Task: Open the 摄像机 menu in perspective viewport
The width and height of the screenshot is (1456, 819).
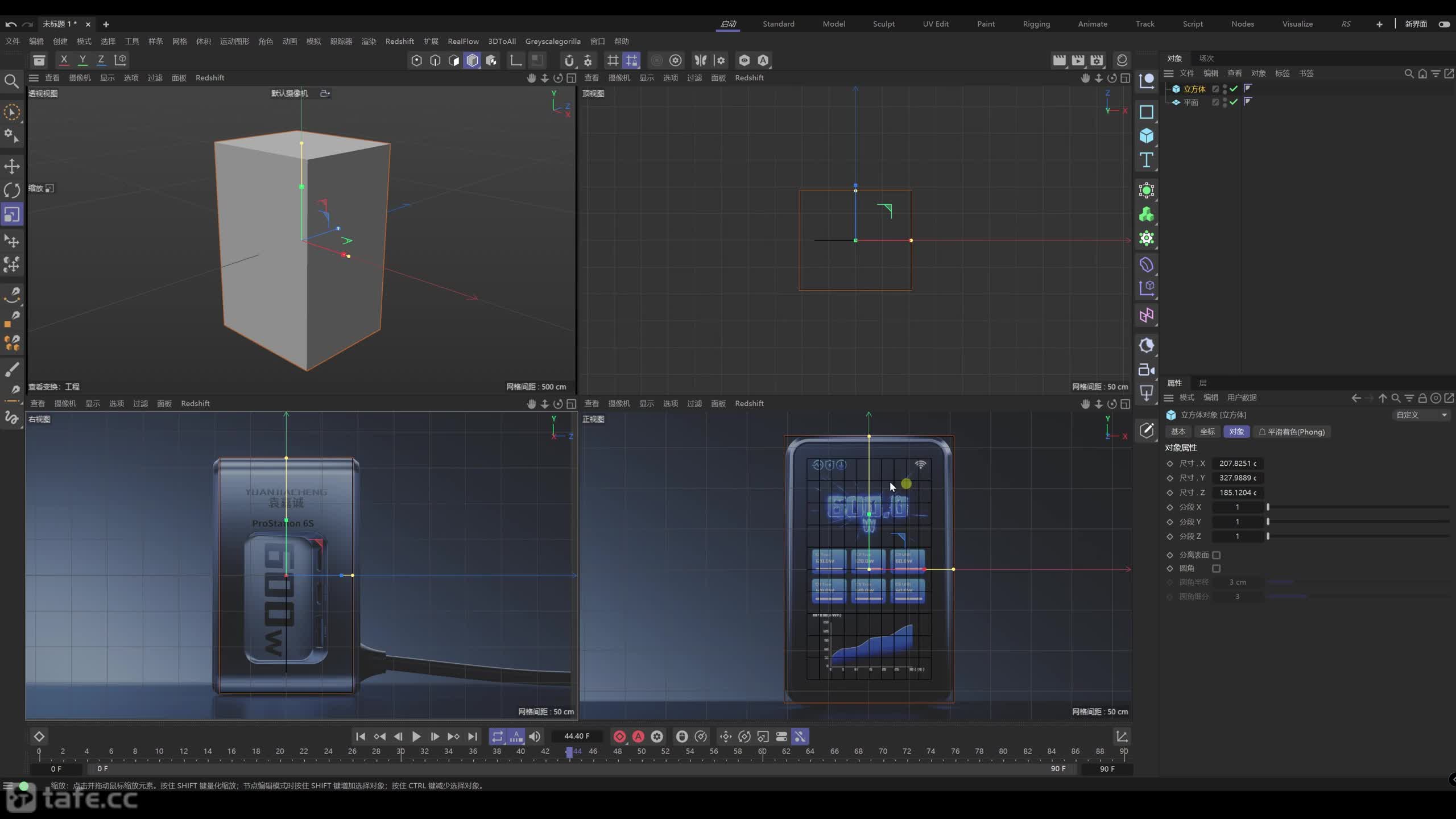Action: tap(80, 78)
